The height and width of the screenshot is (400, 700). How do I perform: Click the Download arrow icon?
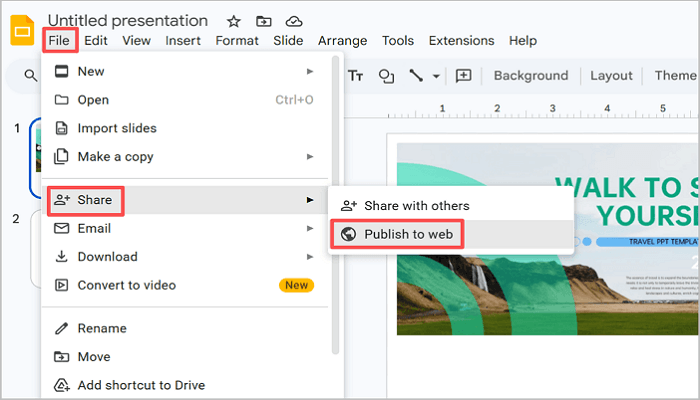62,257
